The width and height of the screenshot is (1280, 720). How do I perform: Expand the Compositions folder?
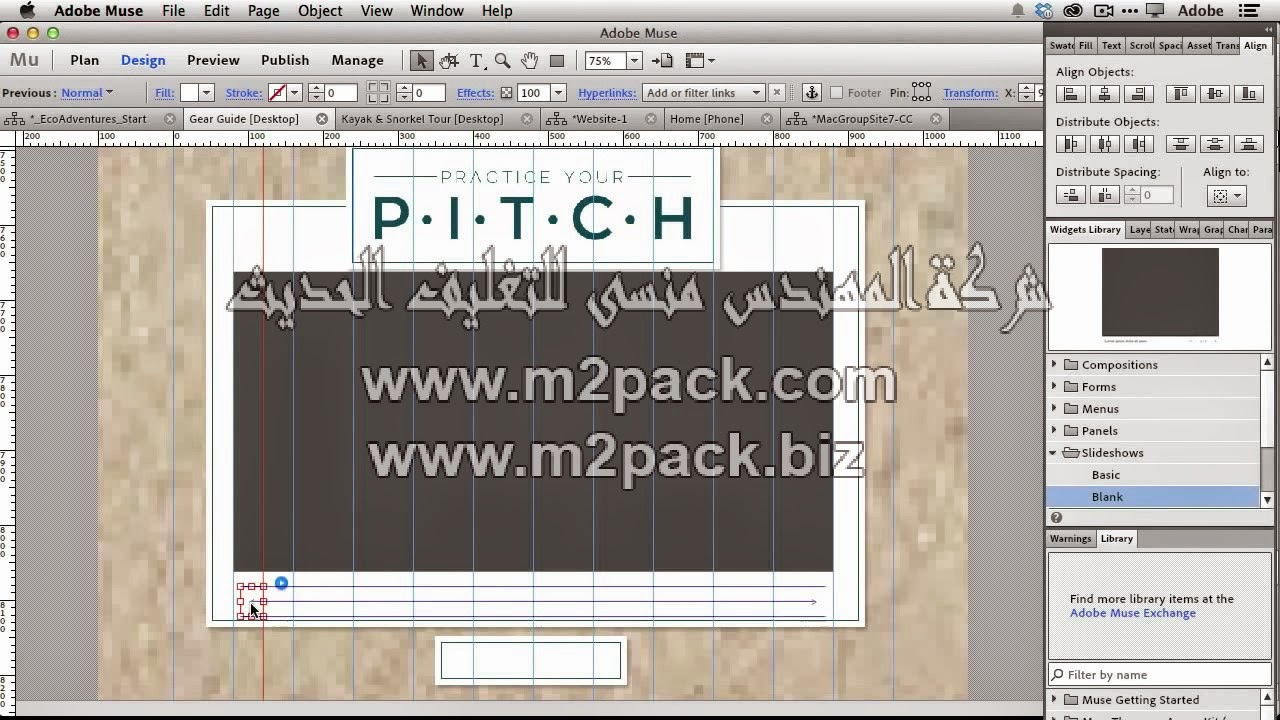1054,365
